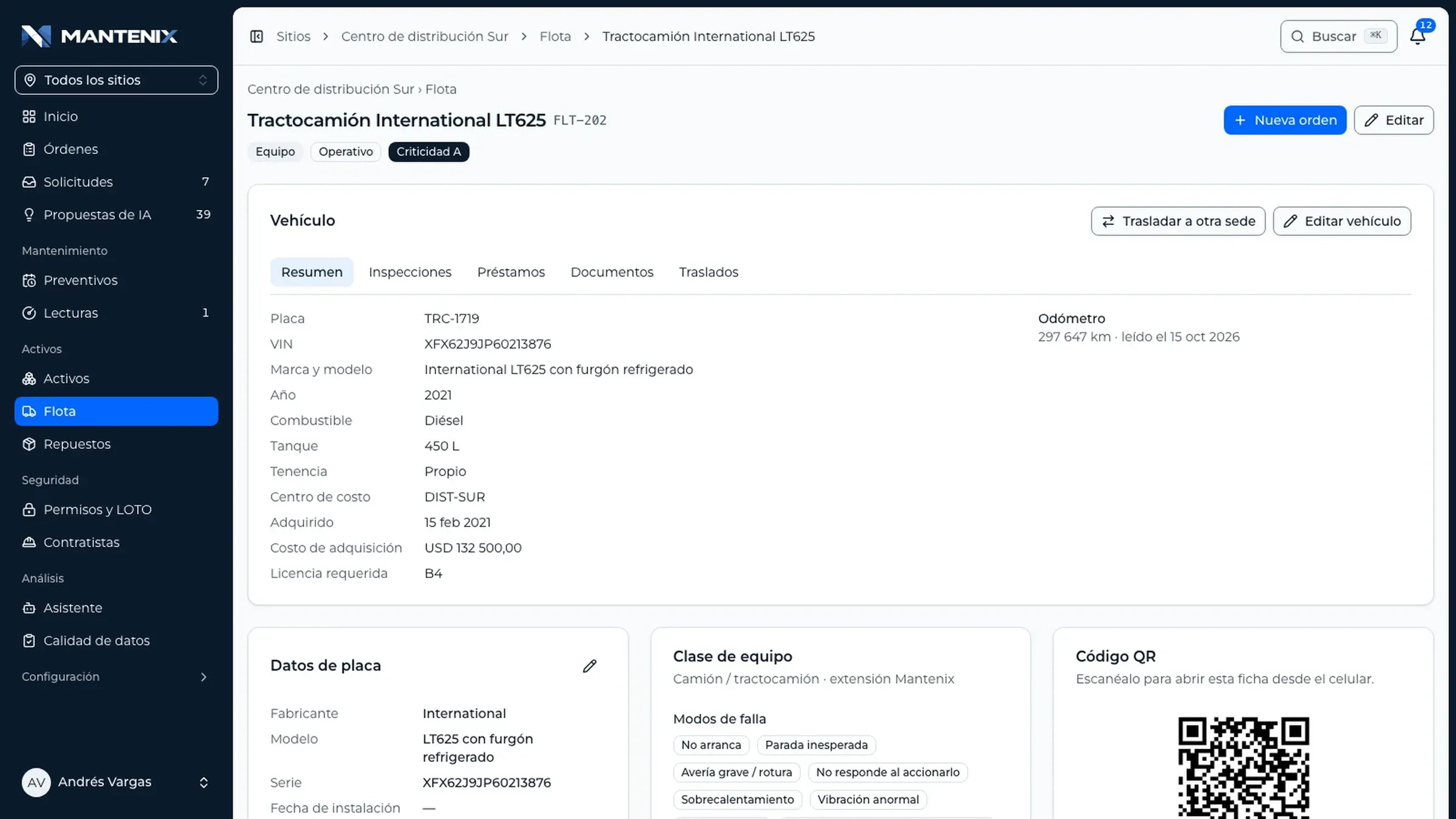The height and width of the screenshot is (819, 1456).
Task: View the Traslados tab
Action: [x=709, y=272]
